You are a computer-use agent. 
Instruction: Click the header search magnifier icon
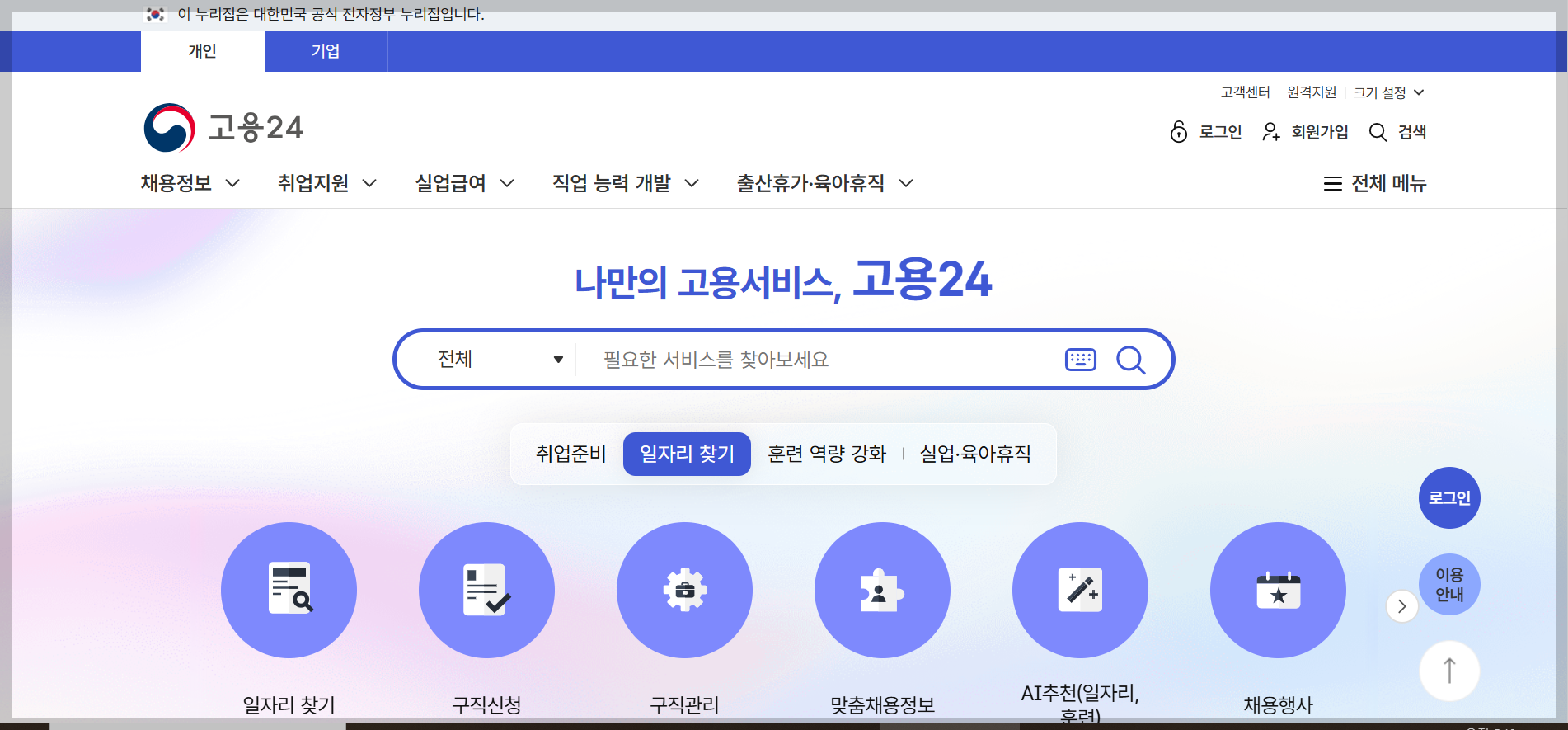click(1378, 132)
